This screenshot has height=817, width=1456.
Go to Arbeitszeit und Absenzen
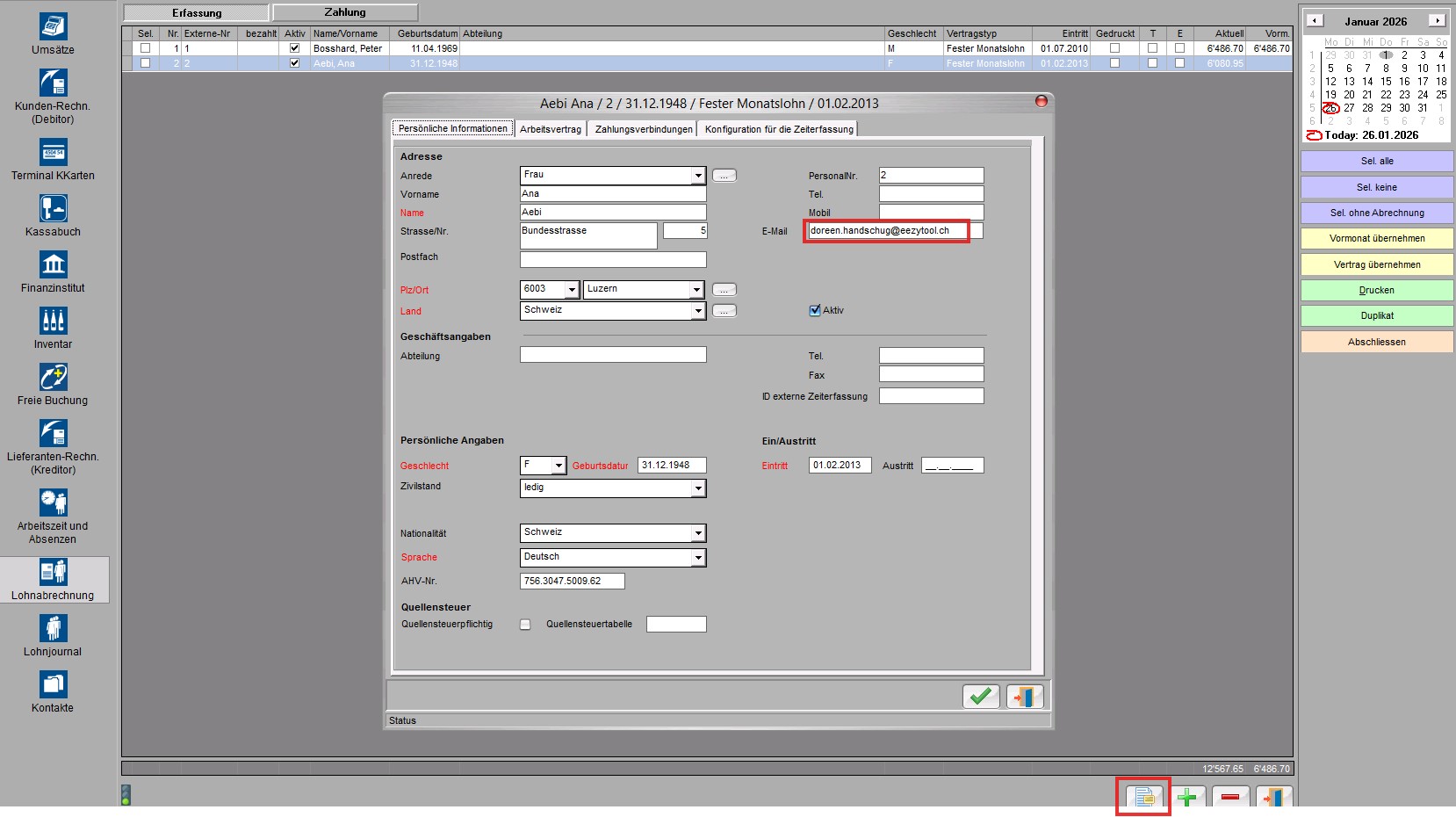pos(53,502)
